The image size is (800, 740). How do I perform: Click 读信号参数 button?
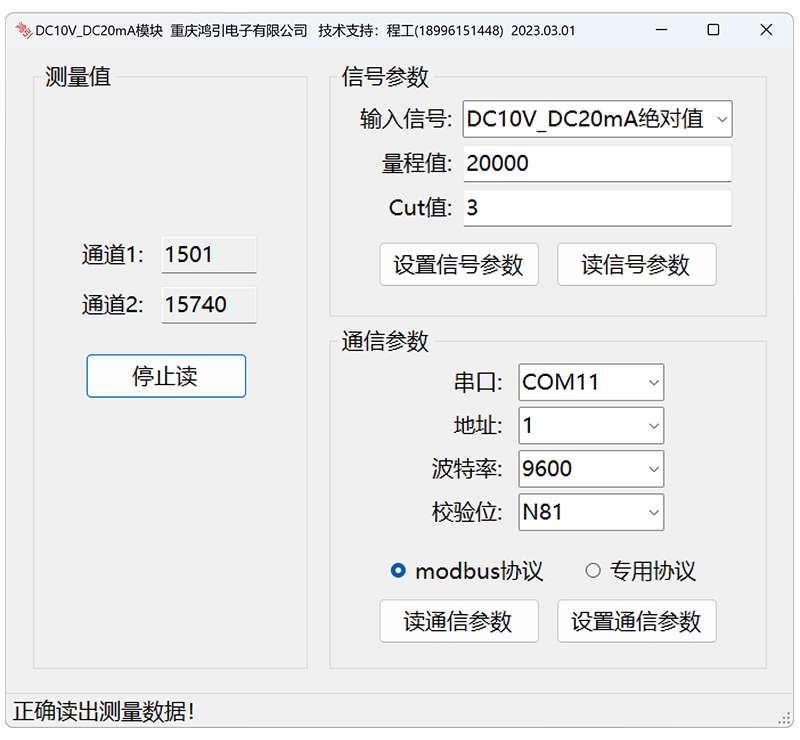(x=636, y=264)
